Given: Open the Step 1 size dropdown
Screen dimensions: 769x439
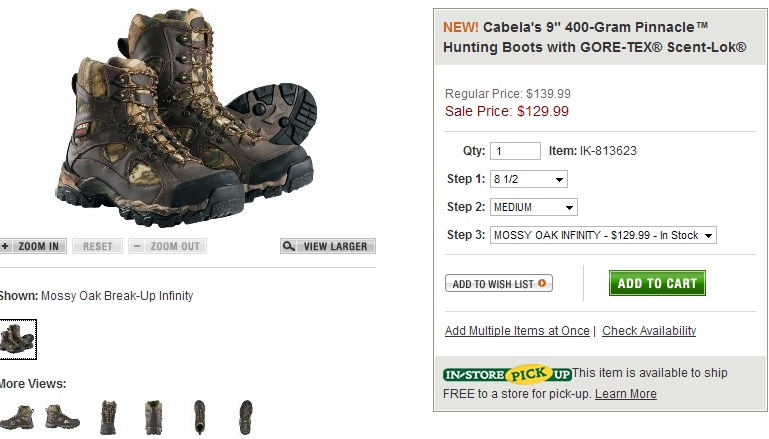Looking at the screenshot, I should (x=529, y=179).
